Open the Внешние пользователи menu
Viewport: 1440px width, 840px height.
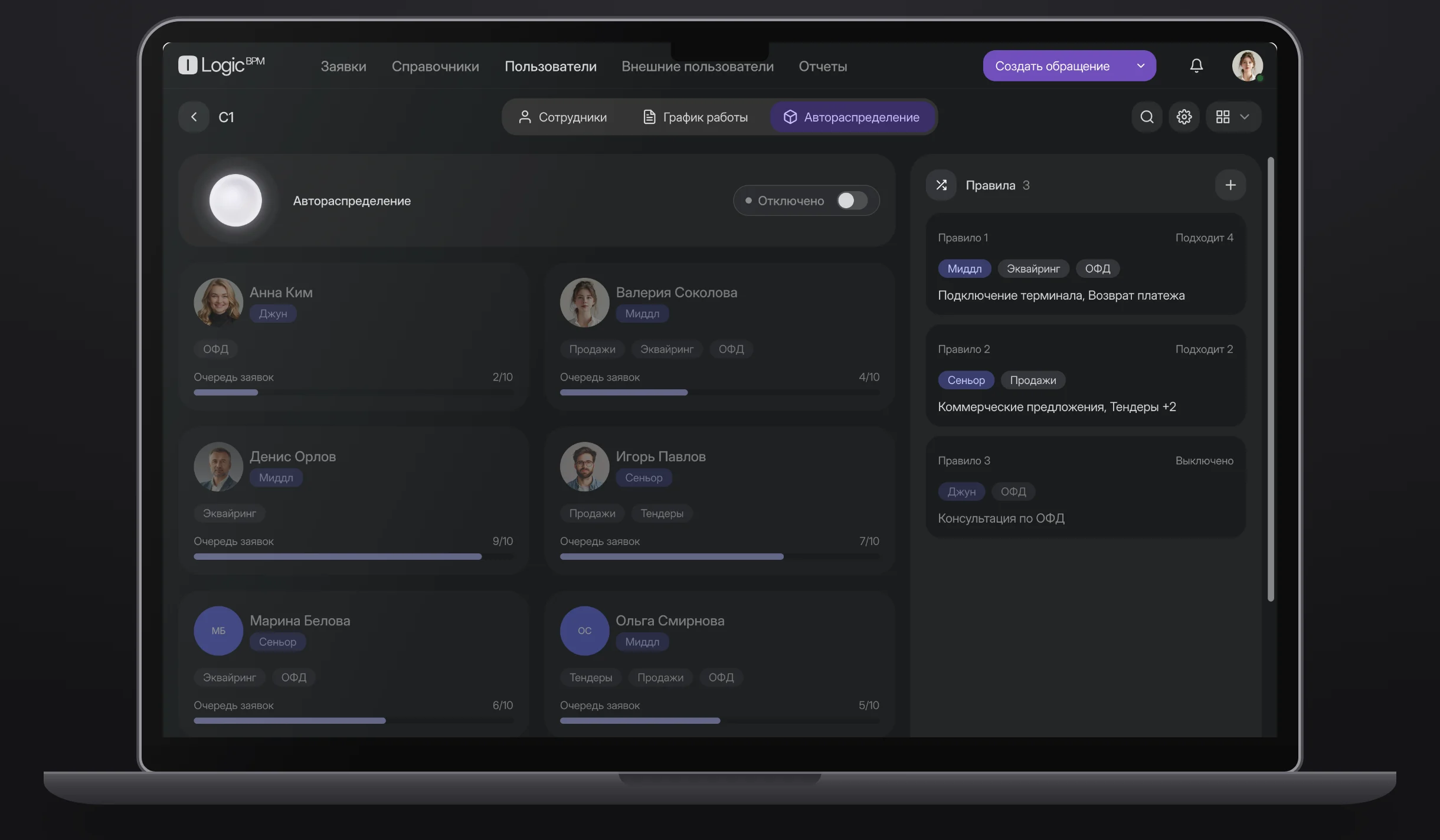tap(698, 67)
